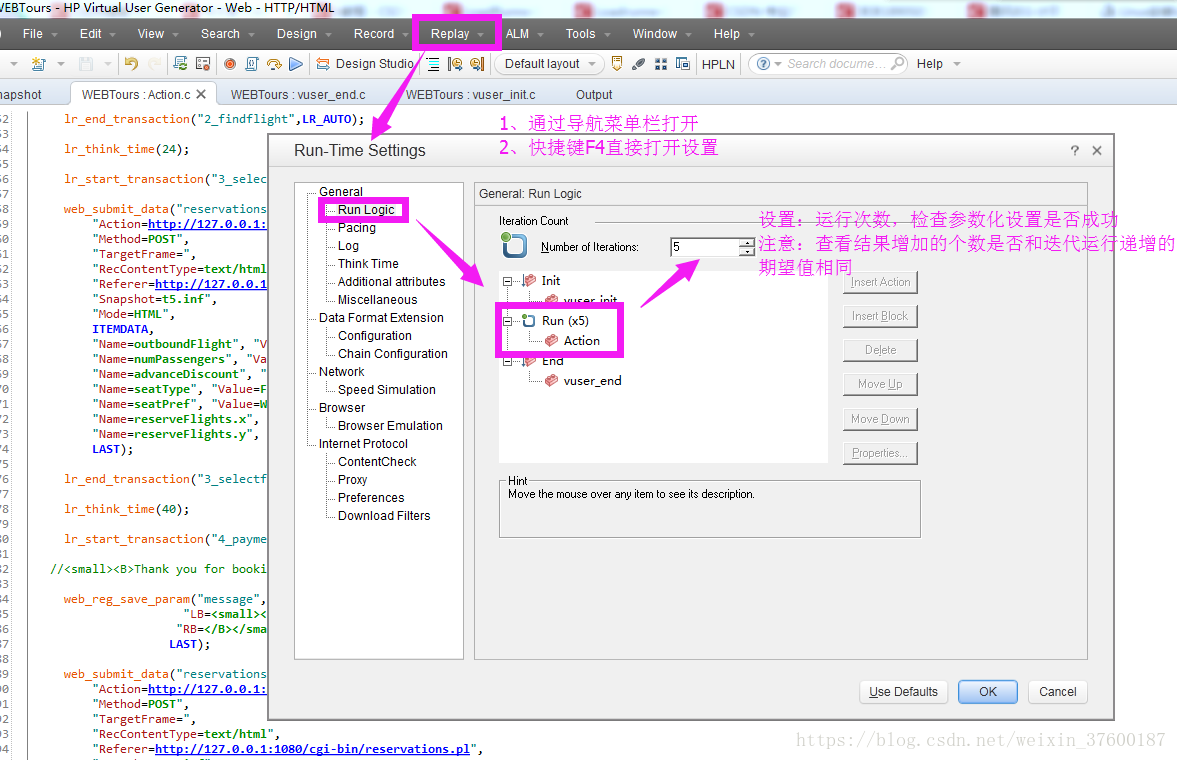Select Speed Simulation in settings tree
The width and height of the screenshot is (1177, 760).
point(387,390)
